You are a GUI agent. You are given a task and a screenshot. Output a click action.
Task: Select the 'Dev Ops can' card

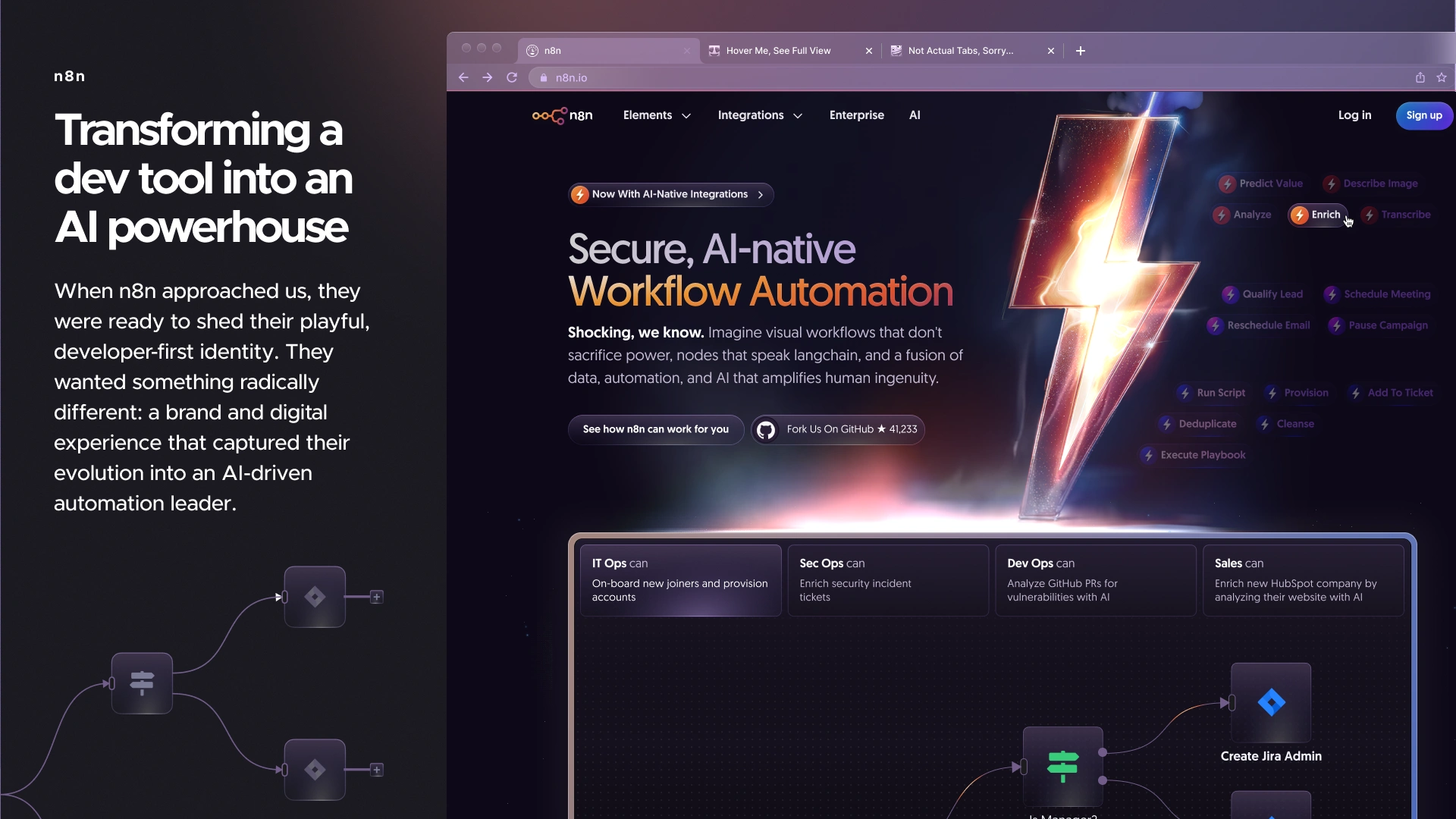(1096, 580)
